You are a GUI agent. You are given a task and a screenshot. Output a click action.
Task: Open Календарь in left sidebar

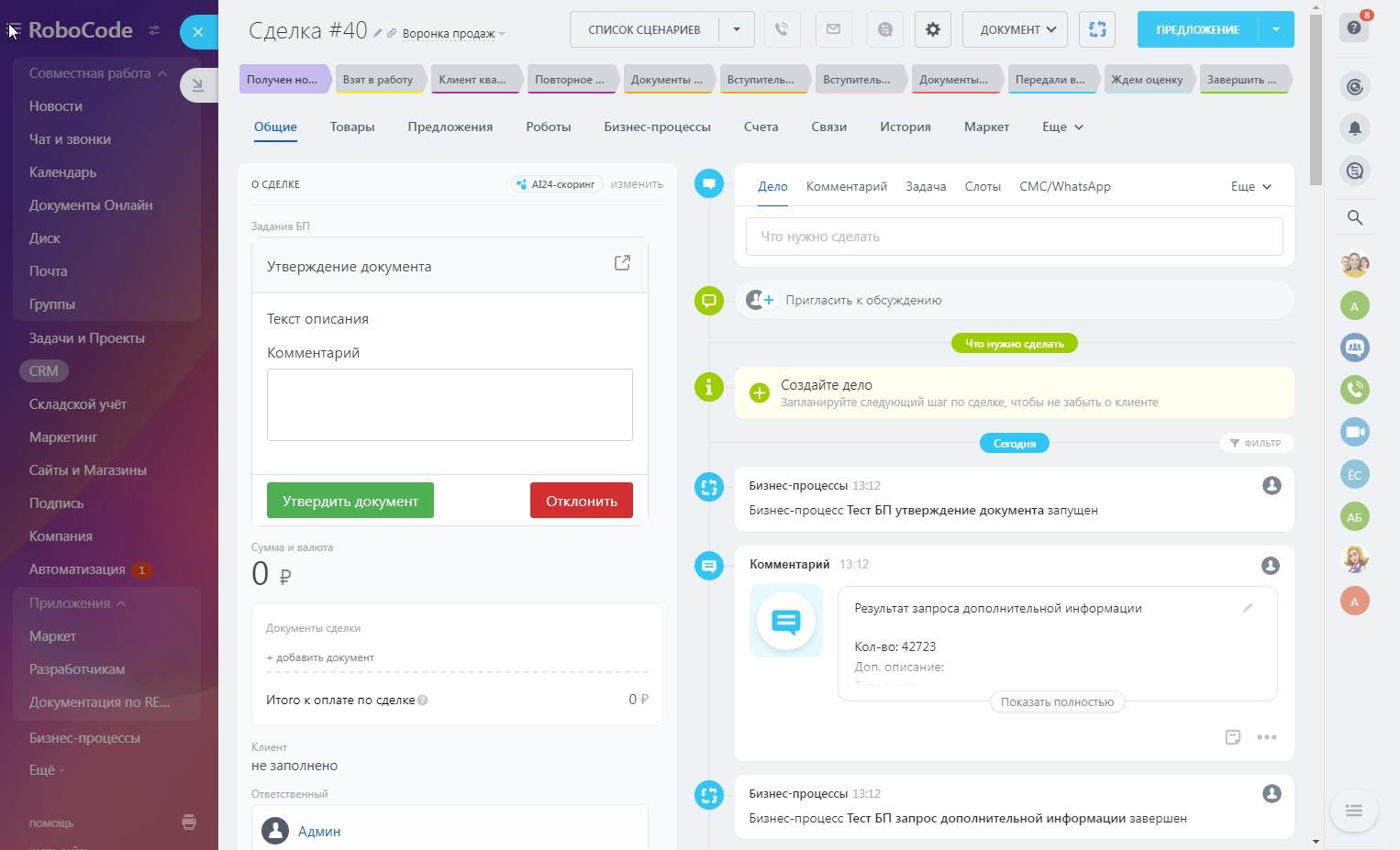pyautogui.click(x=62, y=172)
